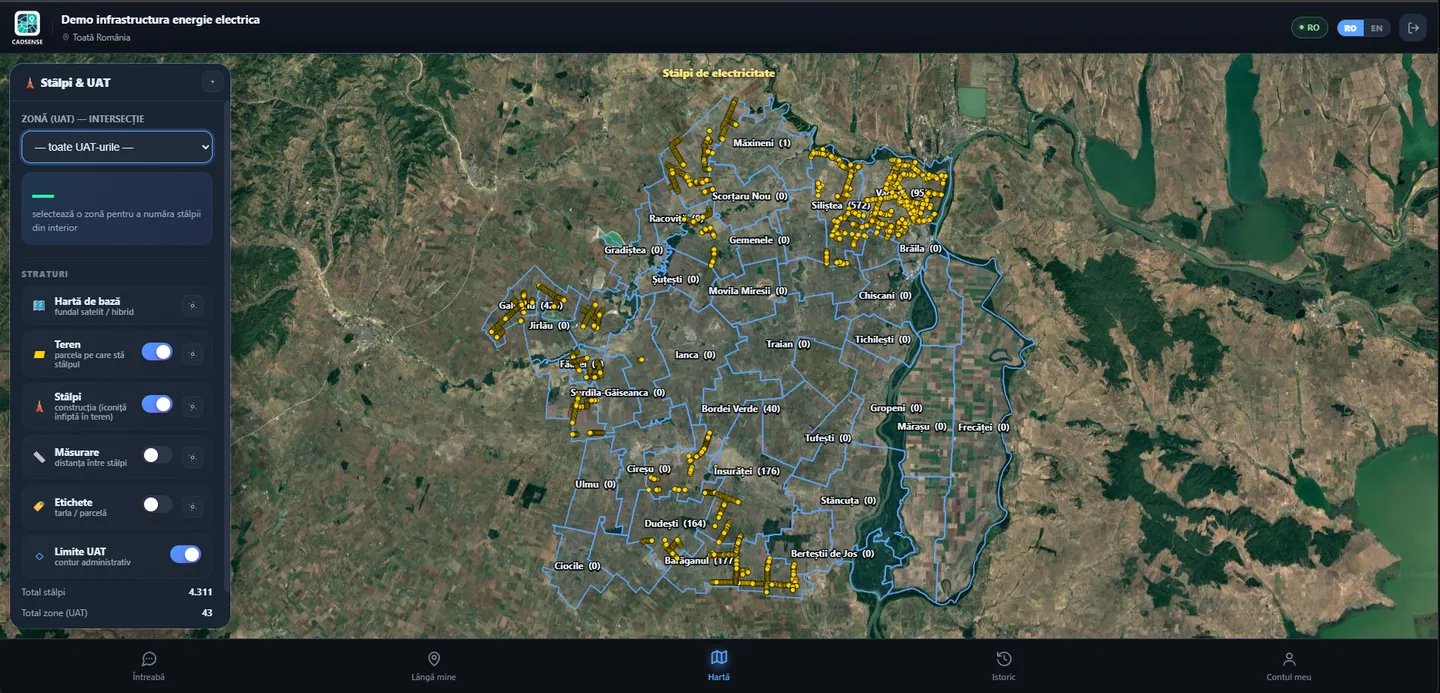Screen dimensions: 1440x693
Task: Click options icon in Teren row
Action: coord(192,353)
